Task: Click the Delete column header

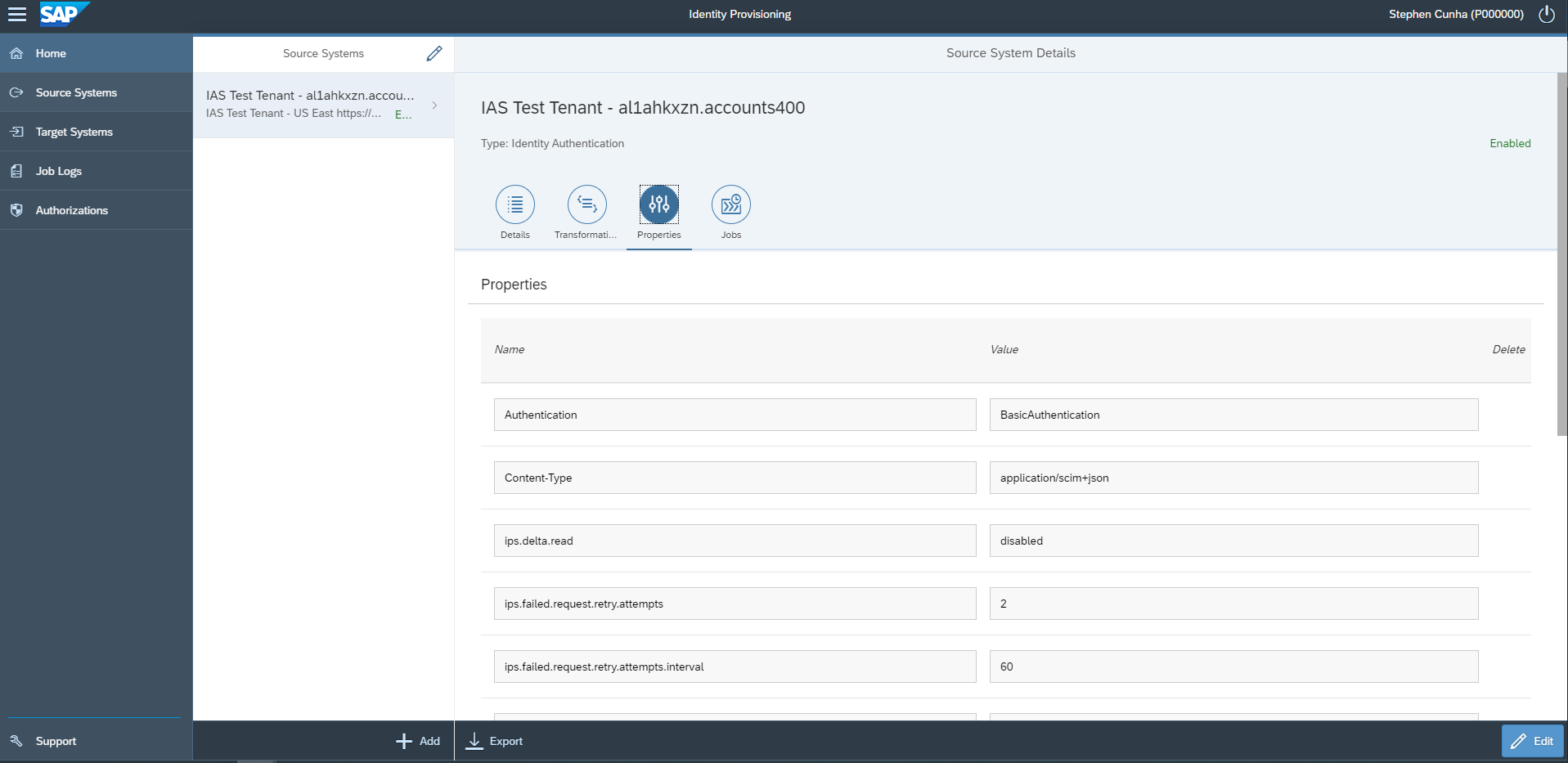Action: coord(1508,349)
